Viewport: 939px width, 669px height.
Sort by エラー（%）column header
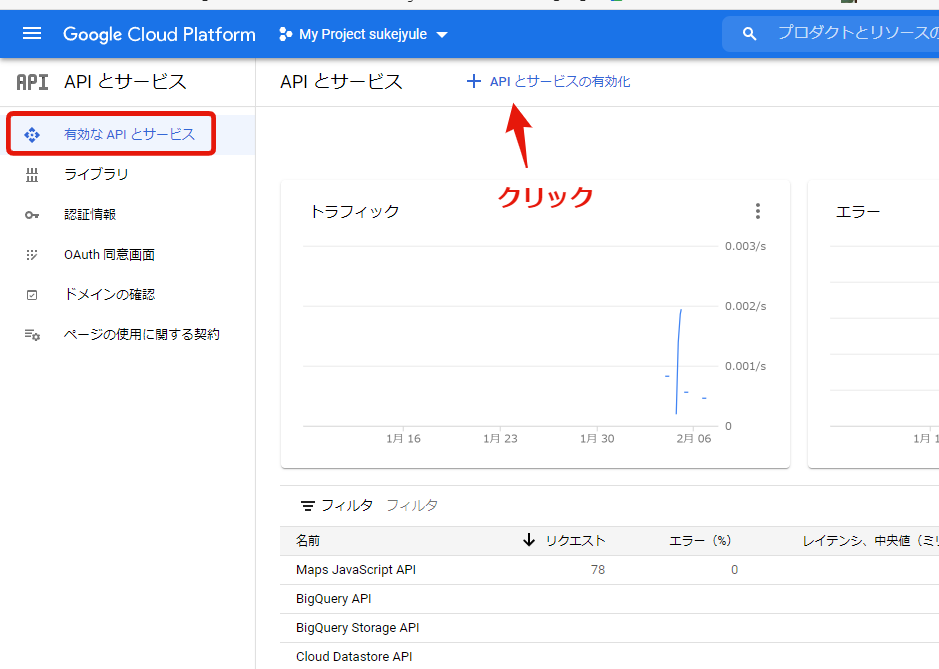[699, 541]
